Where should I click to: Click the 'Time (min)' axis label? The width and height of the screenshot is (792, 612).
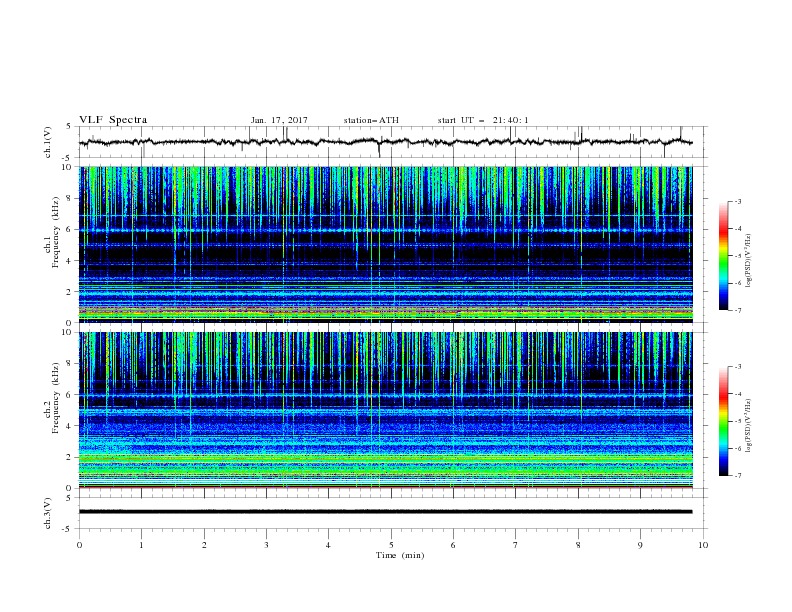pyautogui.click(x=400, y=555)
